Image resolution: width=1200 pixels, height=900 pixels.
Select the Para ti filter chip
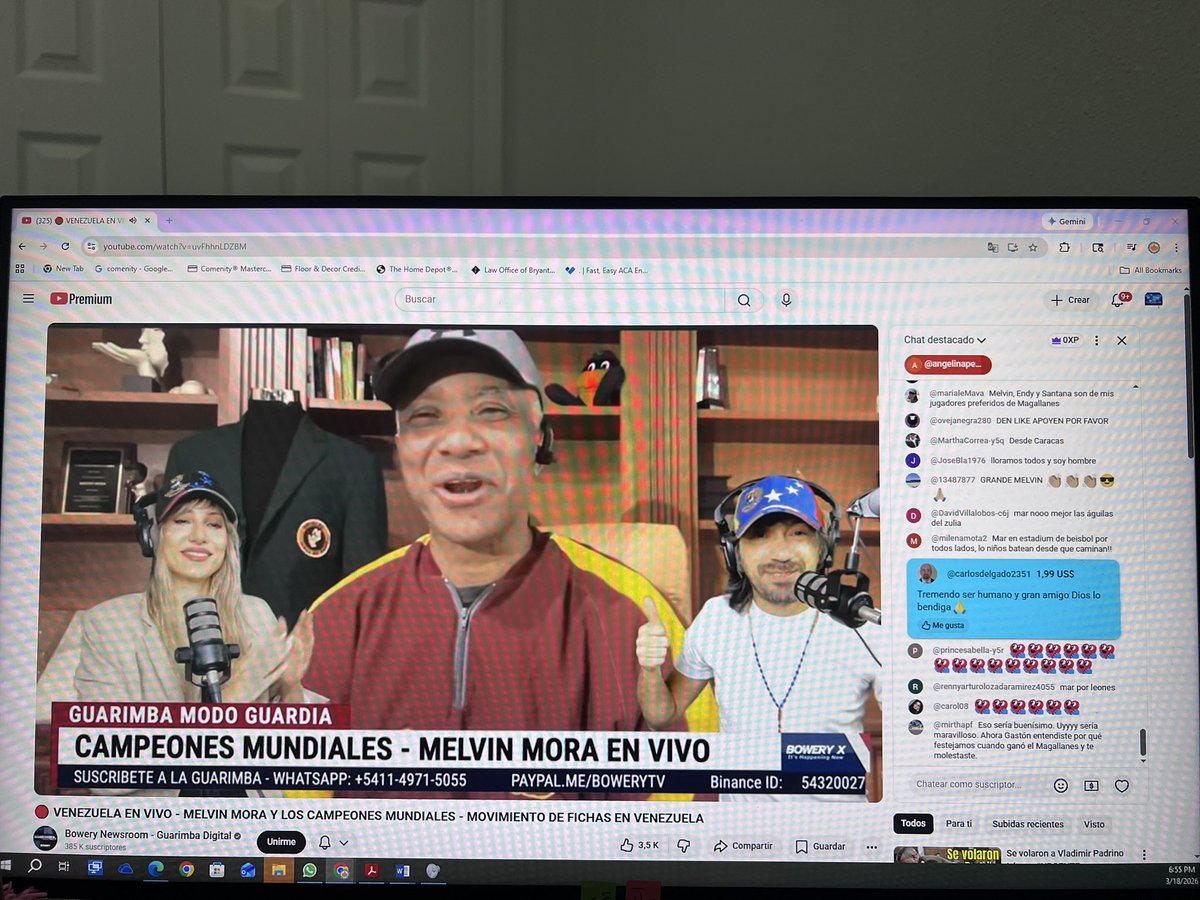tap(959, 824)
